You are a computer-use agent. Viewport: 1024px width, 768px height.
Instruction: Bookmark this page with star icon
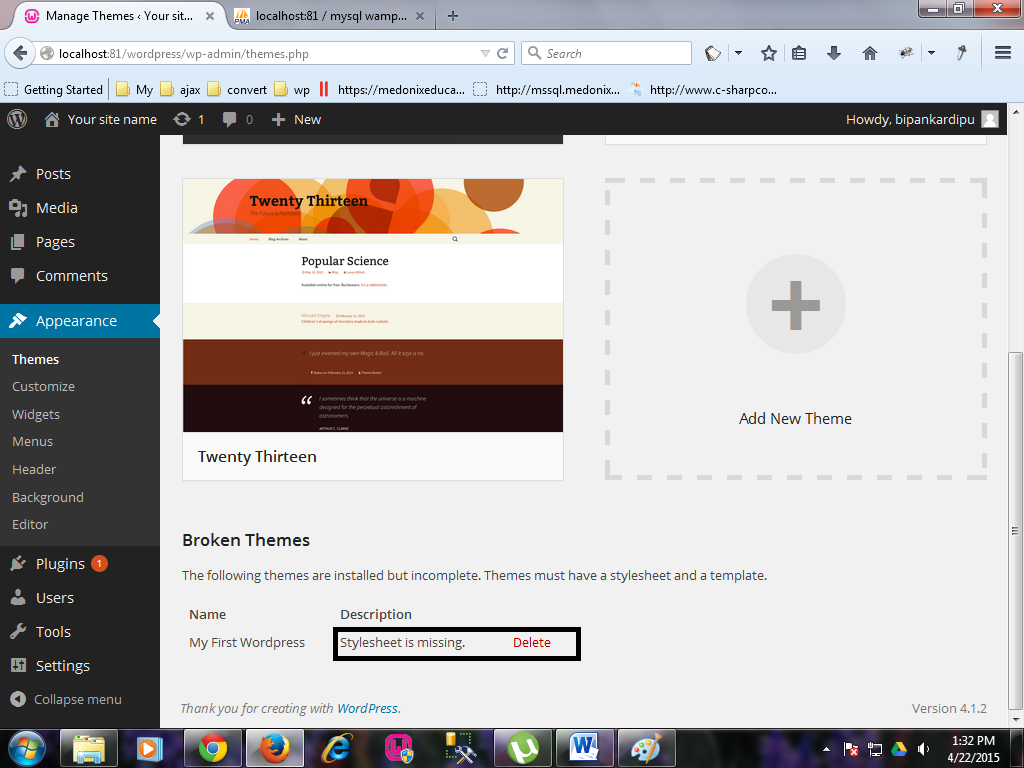(x=769, y=54)
